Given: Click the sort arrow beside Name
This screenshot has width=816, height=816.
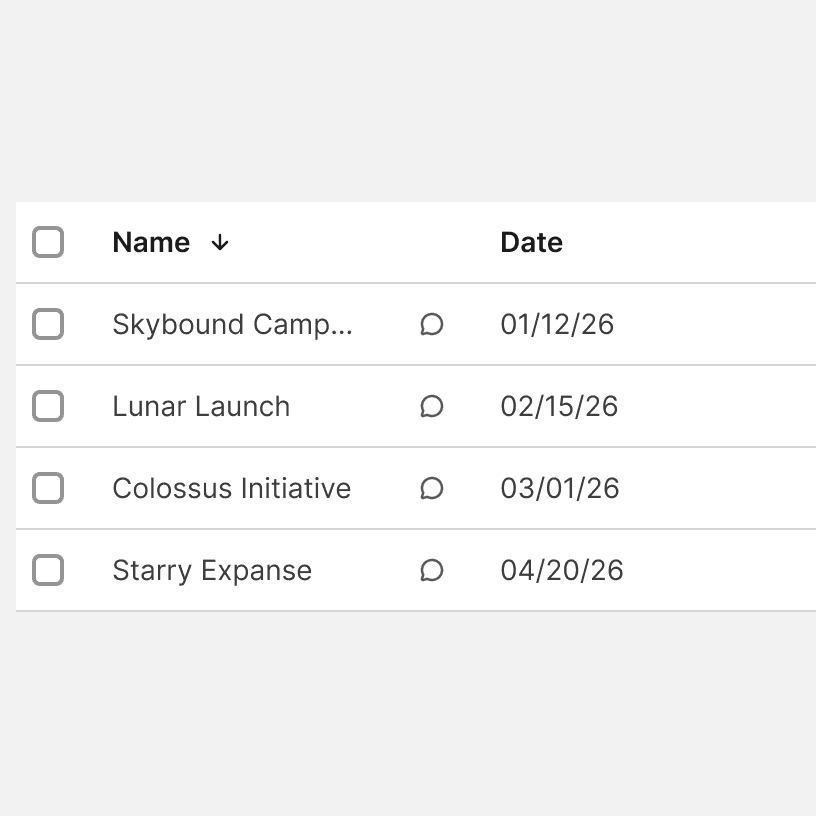Looking at the screenshot, I should point(220,243).
